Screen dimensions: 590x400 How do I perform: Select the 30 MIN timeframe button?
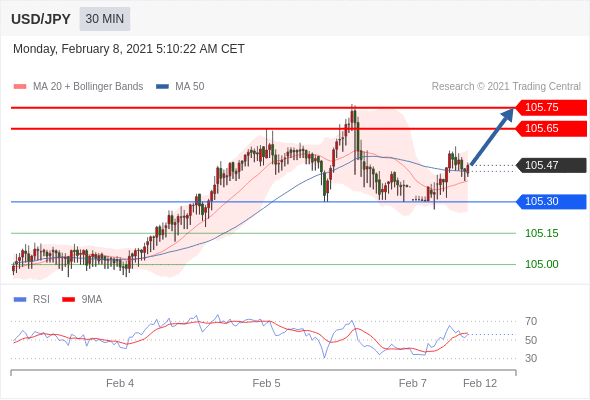point(105,19)
